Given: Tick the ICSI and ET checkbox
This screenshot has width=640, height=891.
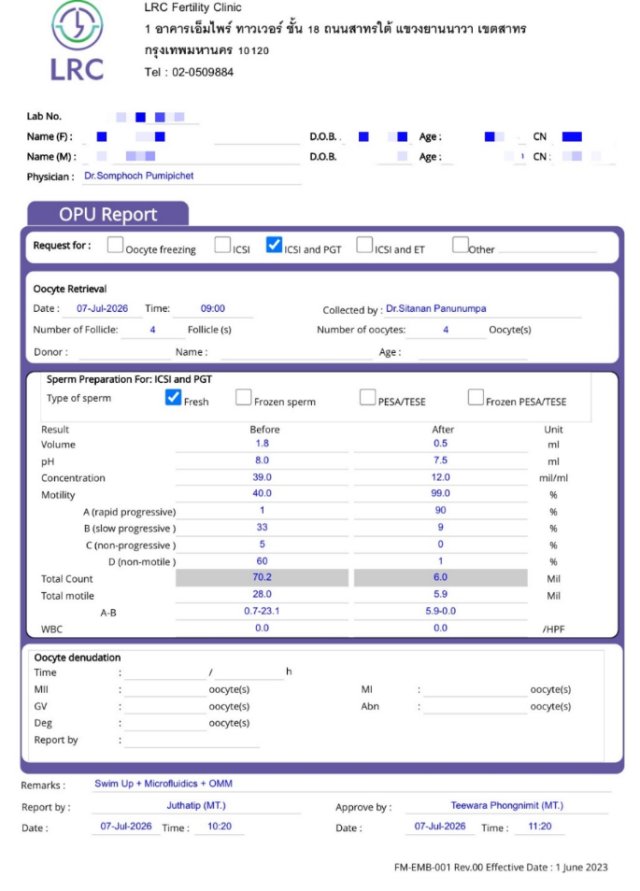Looking at the screenshot, I should click(364, 244).
